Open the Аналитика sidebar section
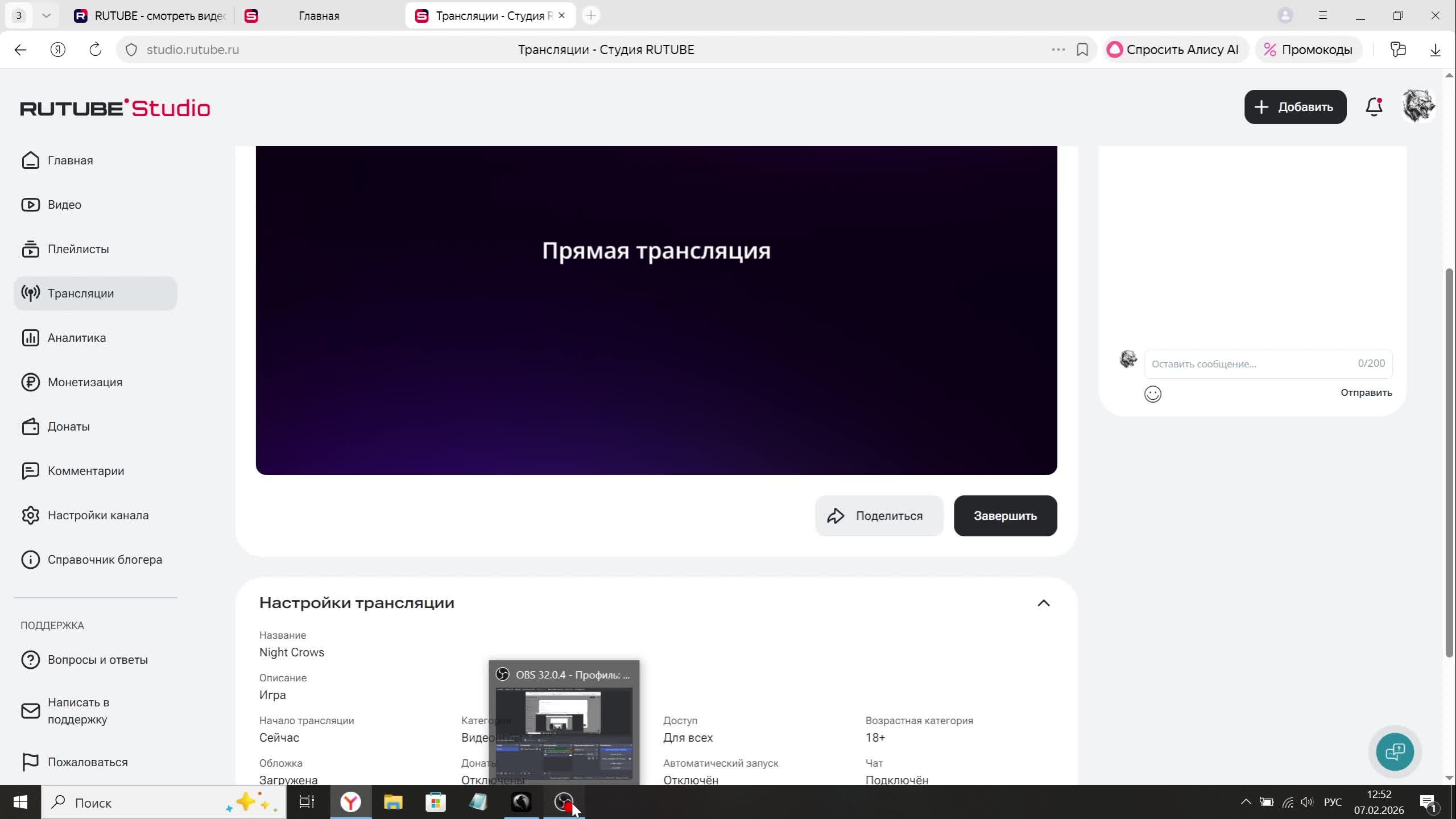The height and width of the screenshot is (819, 1456). pos(77,338)
